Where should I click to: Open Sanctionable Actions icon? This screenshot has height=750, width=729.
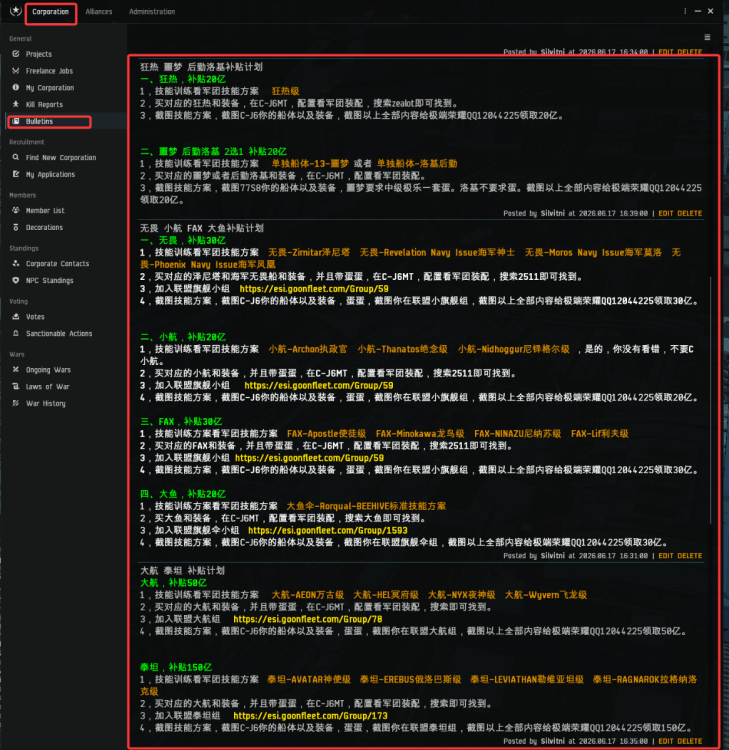coord(16,333)
